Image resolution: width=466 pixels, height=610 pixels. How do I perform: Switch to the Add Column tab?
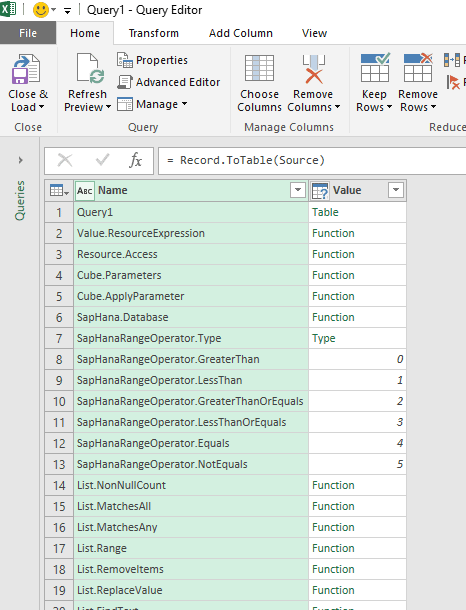point(241,33)
